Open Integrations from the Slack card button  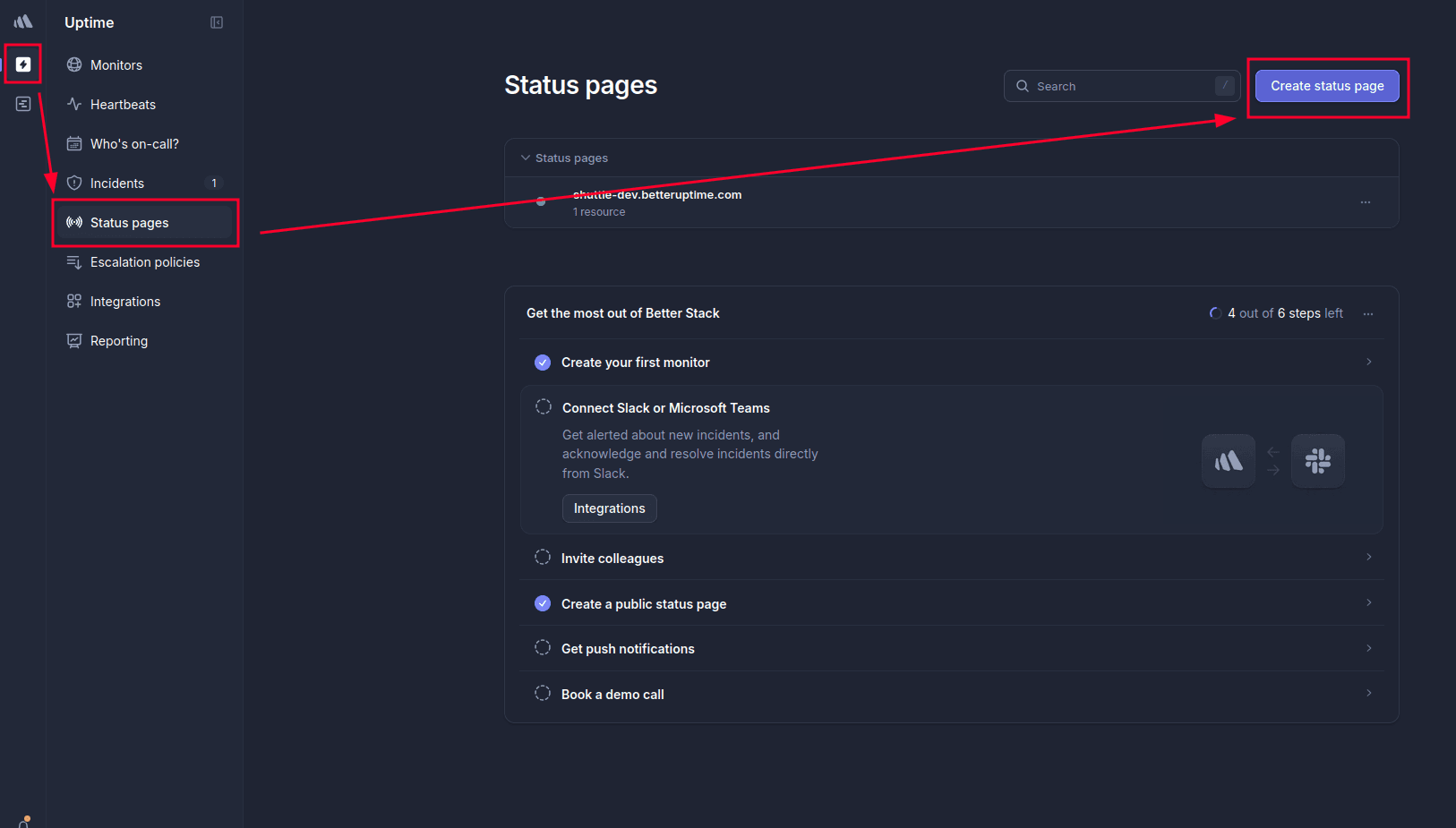click(x=609, y=508)
